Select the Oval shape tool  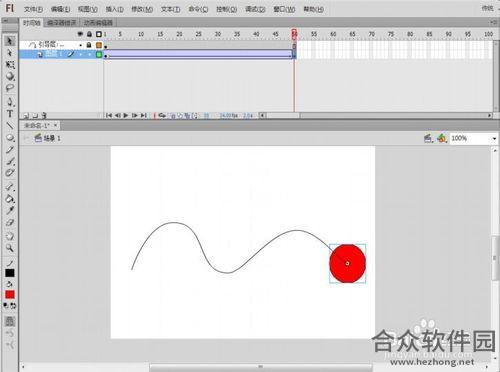10,137
